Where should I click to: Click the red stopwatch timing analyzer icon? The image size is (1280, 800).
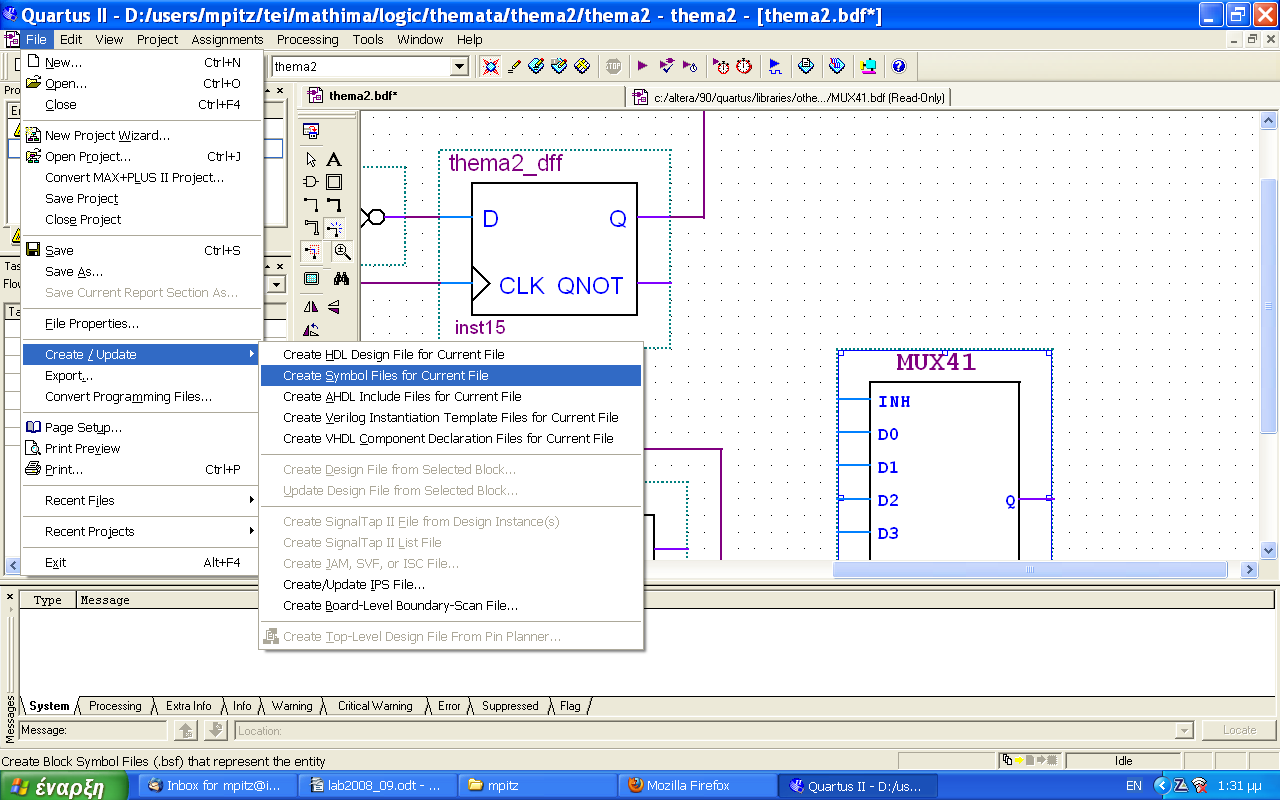click(x=744, y=66)
